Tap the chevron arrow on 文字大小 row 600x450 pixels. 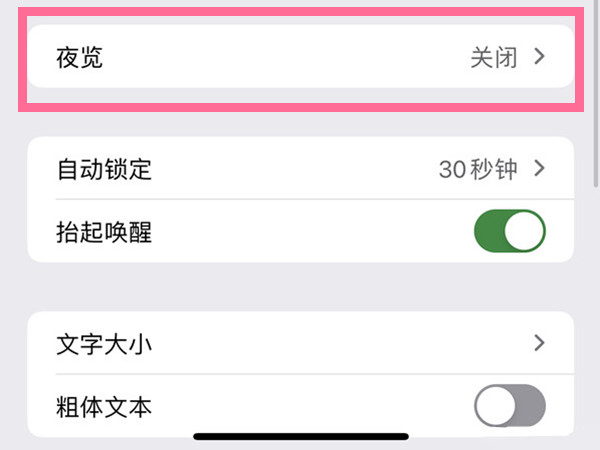click(x=540, y=343)
